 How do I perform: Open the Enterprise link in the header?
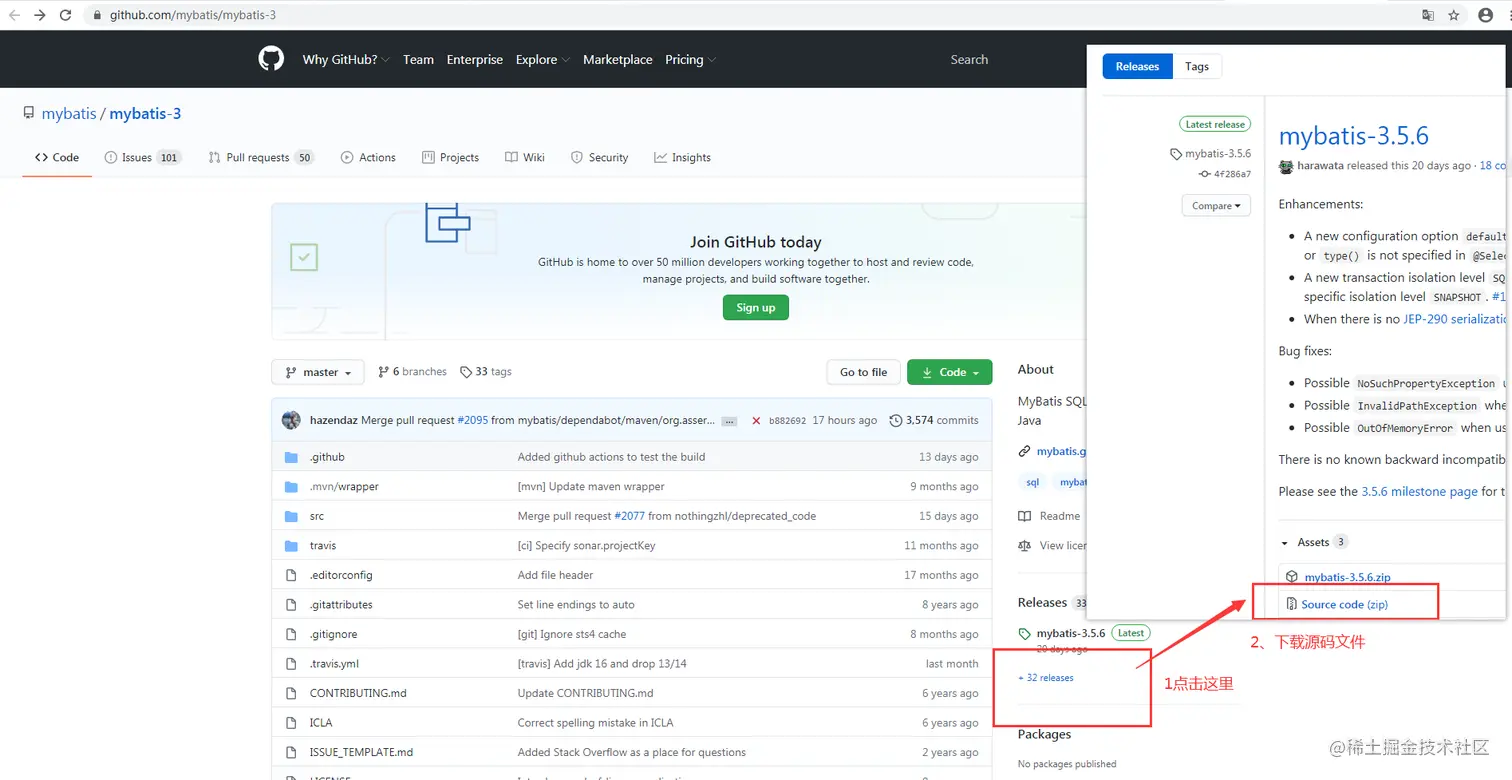coord(475,60)
